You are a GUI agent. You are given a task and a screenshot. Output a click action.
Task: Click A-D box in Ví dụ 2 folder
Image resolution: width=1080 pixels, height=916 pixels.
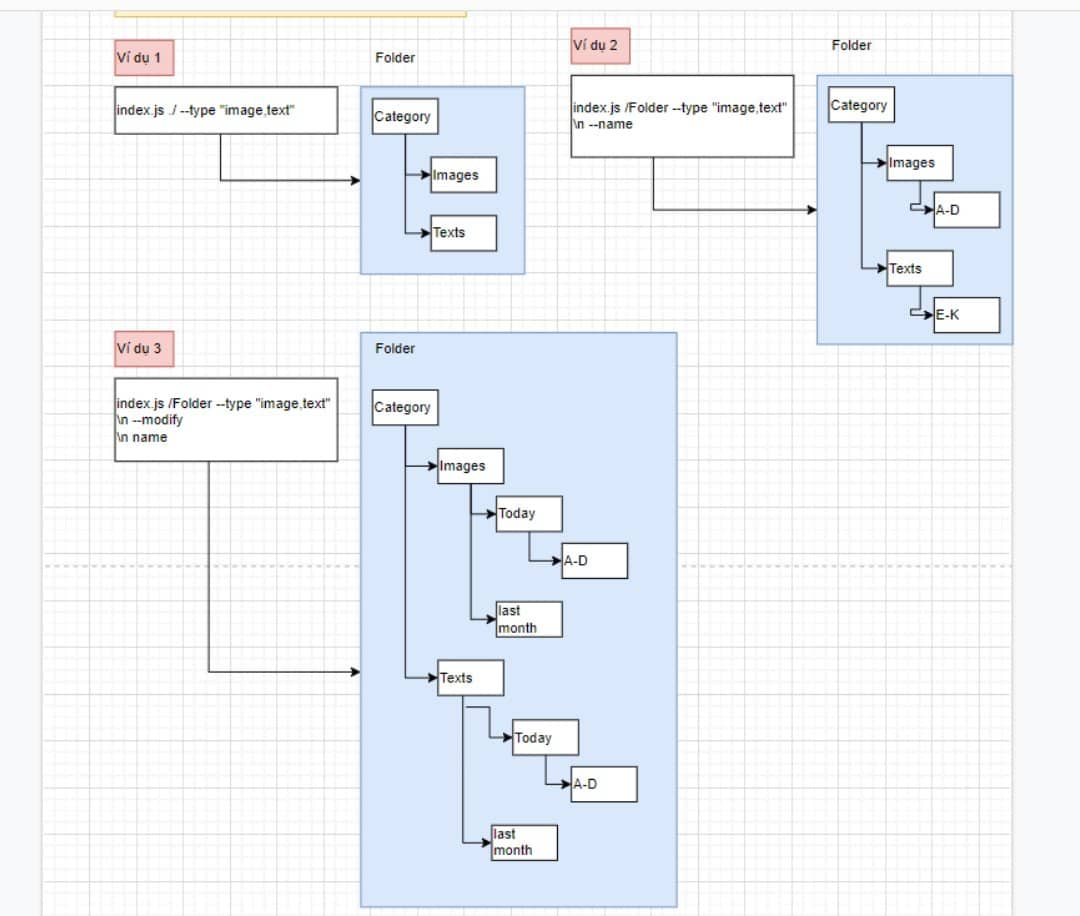point(966,210)
